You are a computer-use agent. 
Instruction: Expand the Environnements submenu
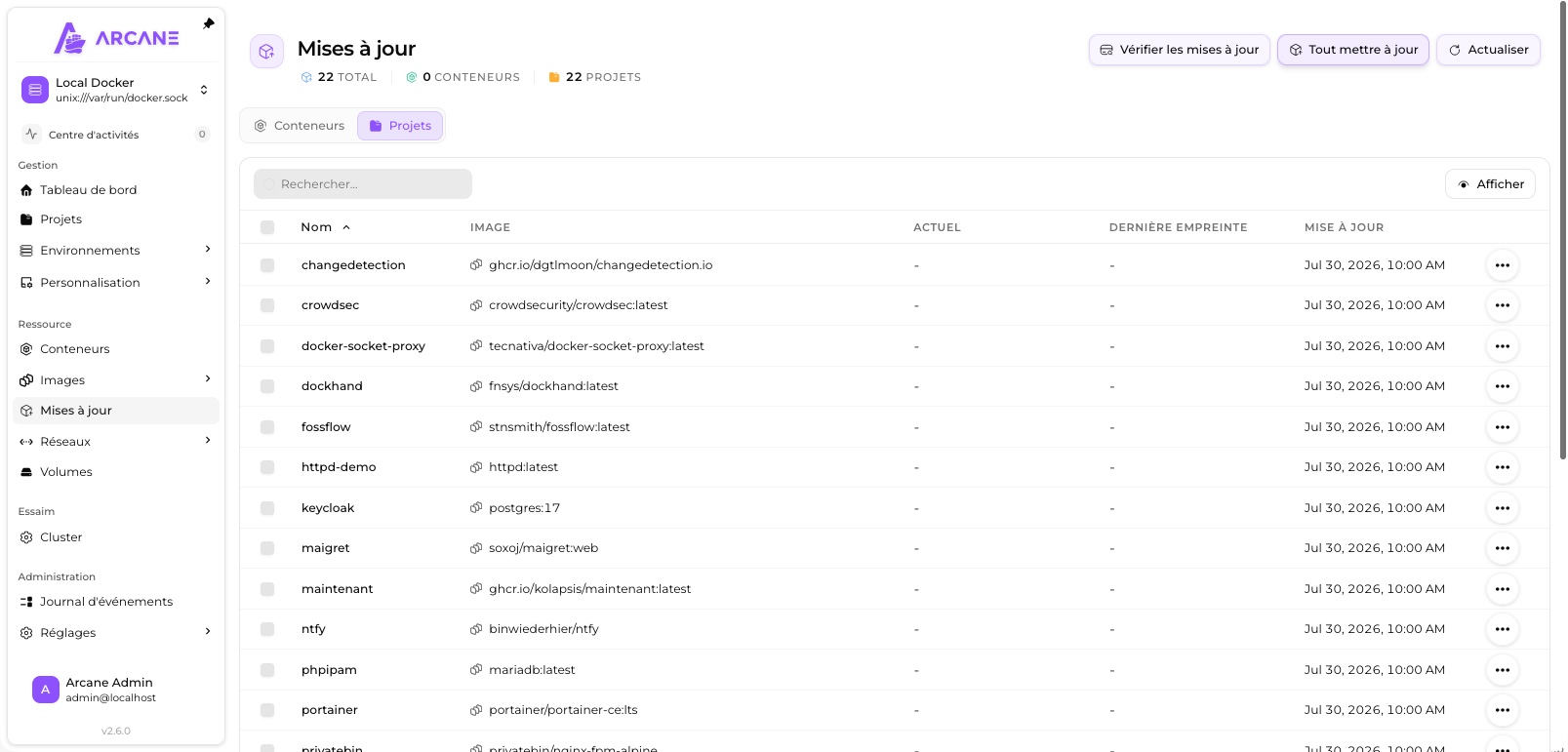208,250
